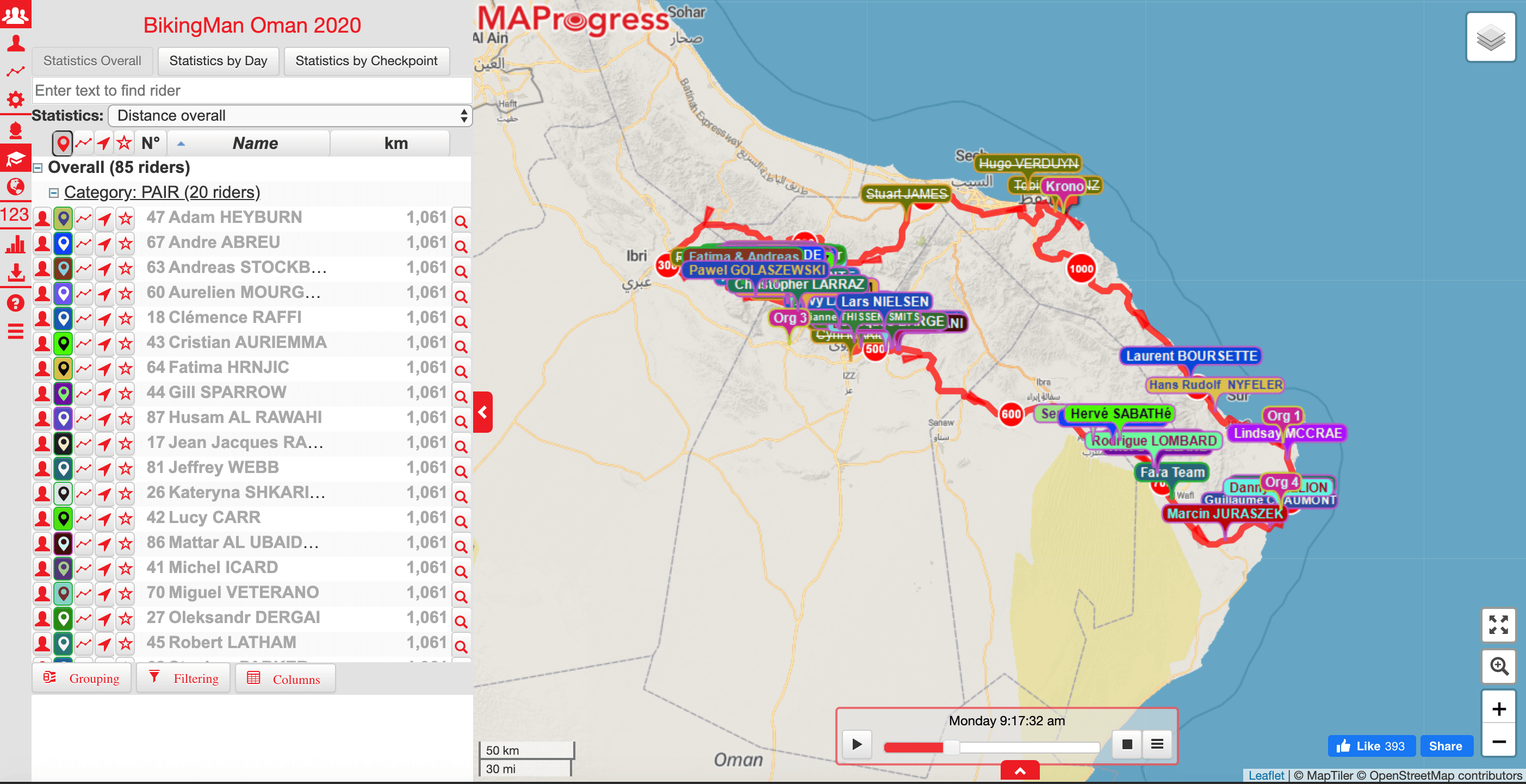Viewport: 1526px width, 784px height.
Task: Click the fullscreen map icon
Action: (1498, 624)
